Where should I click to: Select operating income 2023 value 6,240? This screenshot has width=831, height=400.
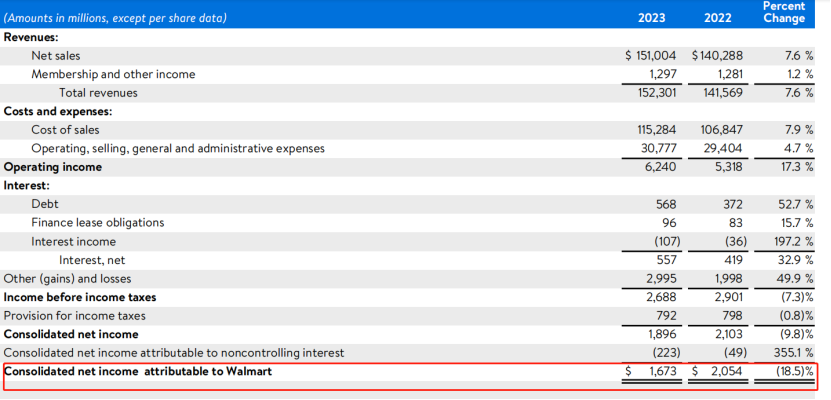tap(661, 167)
